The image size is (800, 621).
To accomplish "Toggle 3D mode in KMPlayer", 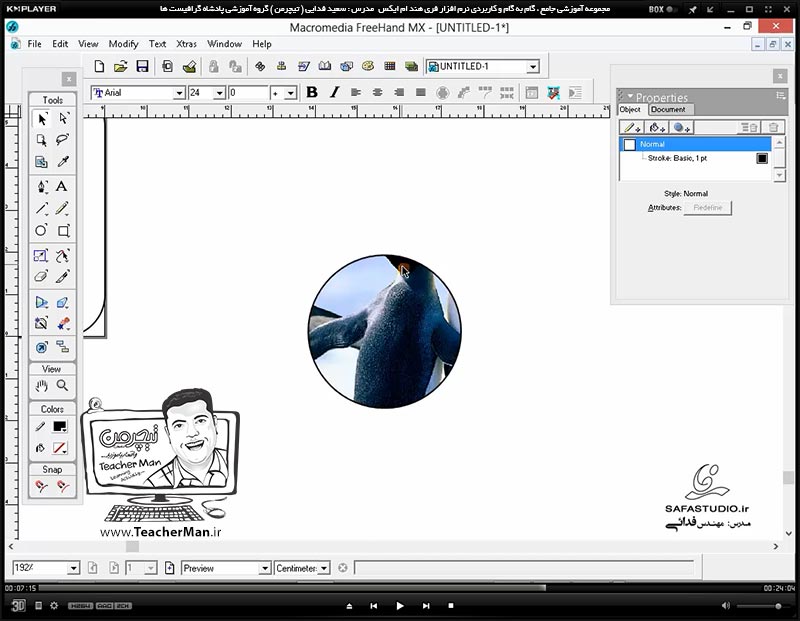I will pos(18,606).
